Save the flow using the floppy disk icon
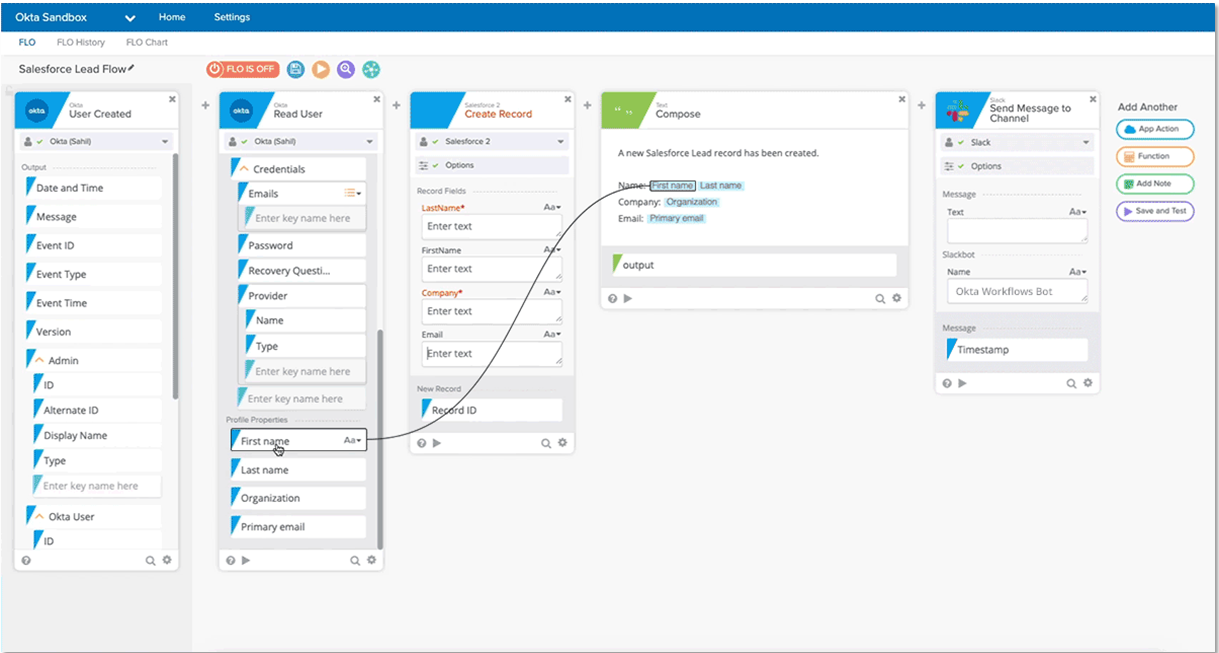This screenshot has height=653, width=1219. [x=294, y=69]
